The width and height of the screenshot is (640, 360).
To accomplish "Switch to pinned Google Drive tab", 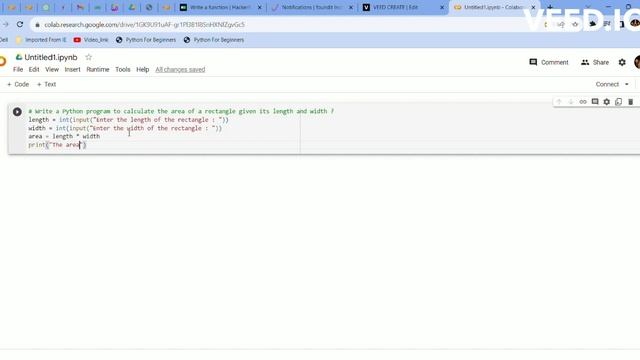I will (x=132, y=7).
